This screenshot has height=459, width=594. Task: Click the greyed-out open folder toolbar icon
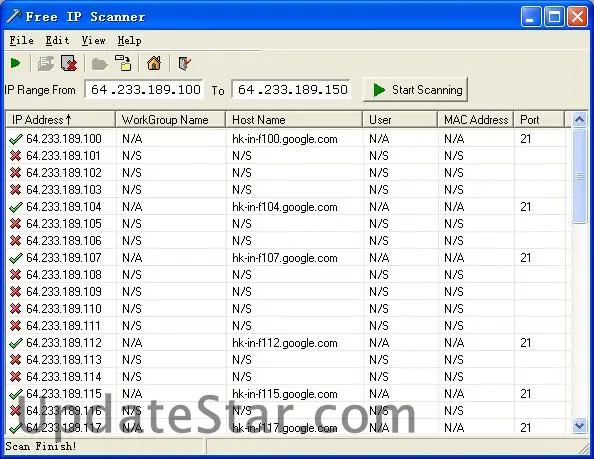coord(100,64)
